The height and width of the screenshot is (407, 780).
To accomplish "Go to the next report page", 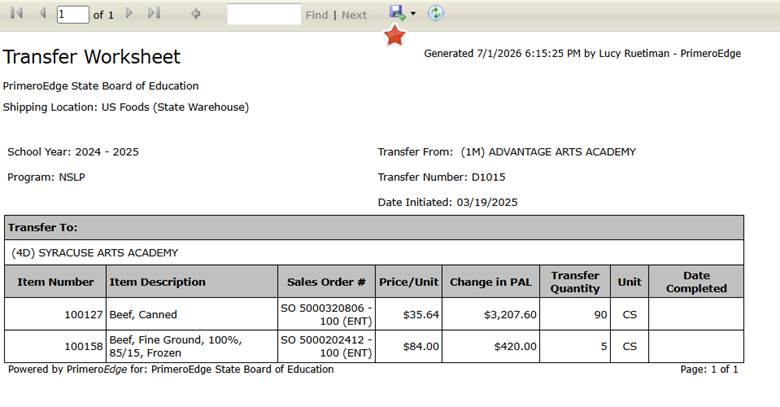I will click(129, 13).
